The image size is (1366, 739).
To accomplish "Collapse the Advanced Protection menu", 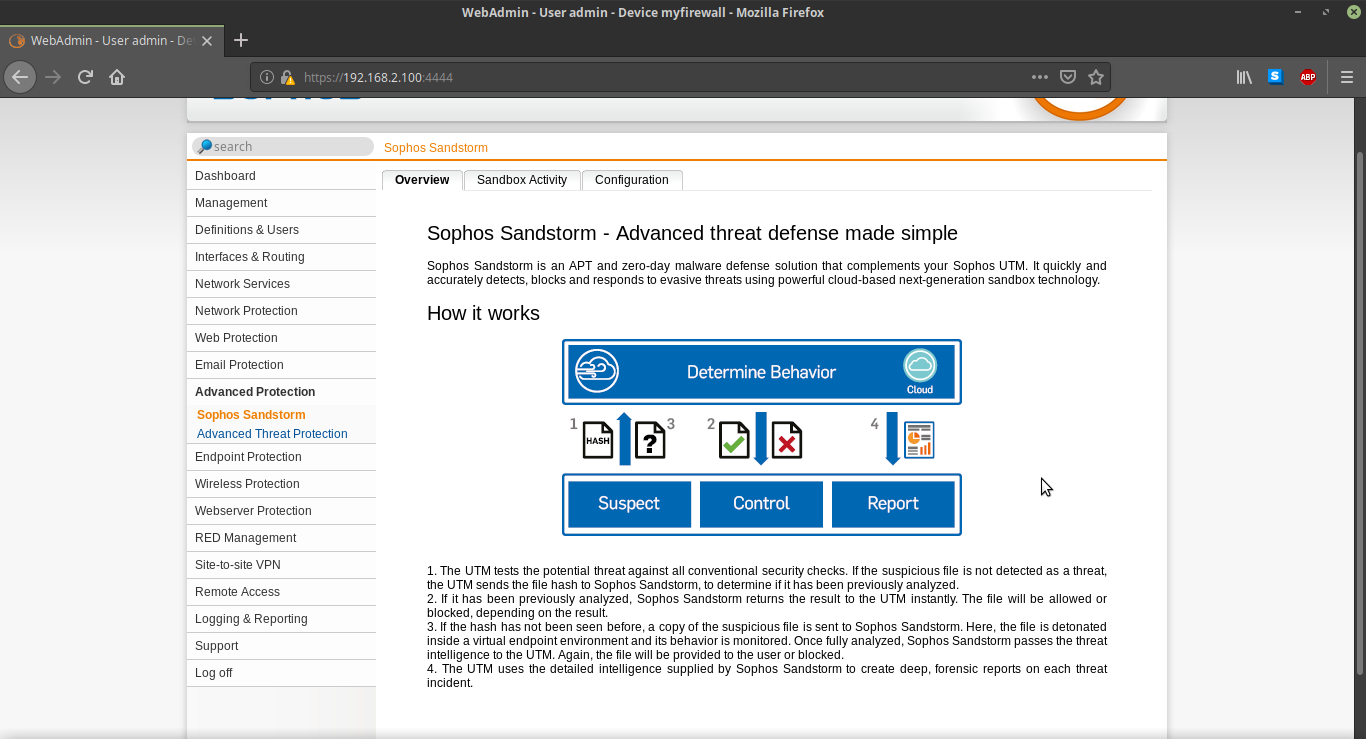I will click(x=281, y=392).
